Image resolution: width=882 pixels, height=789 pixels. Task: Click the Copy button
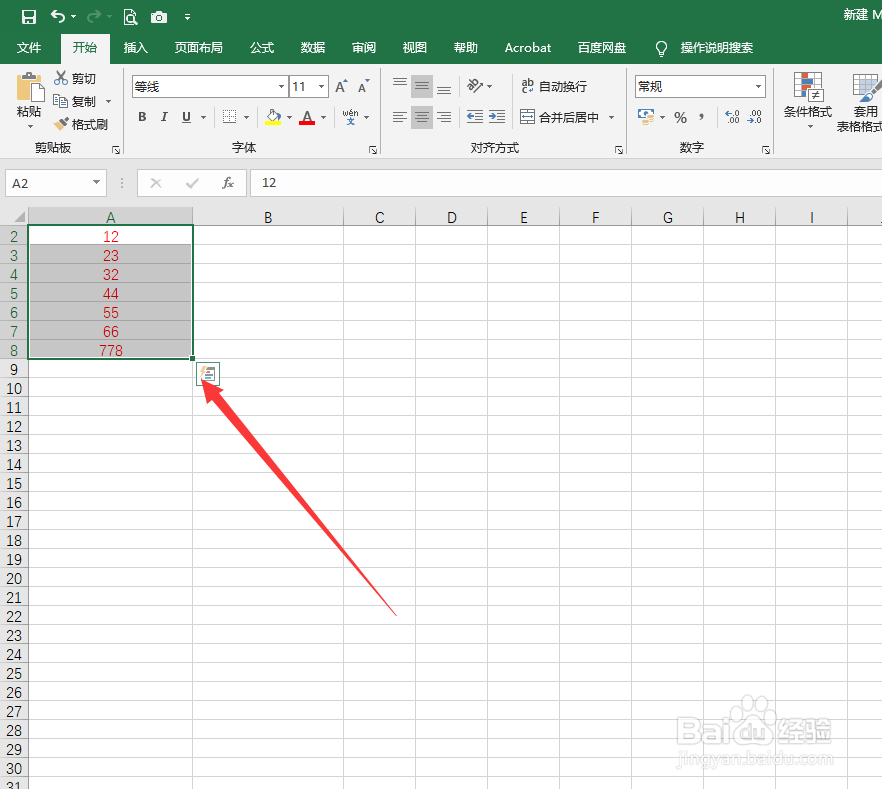74,101
